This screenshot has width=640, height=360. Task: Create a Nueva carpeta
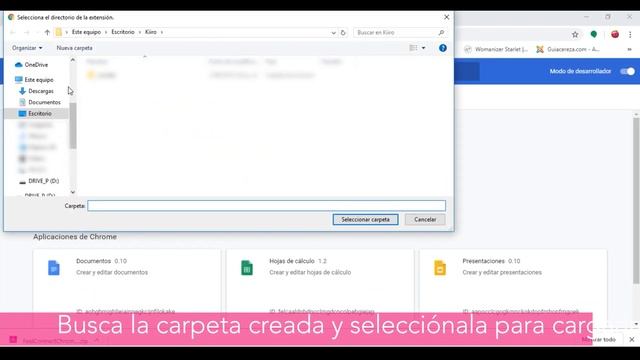[74, 48]
